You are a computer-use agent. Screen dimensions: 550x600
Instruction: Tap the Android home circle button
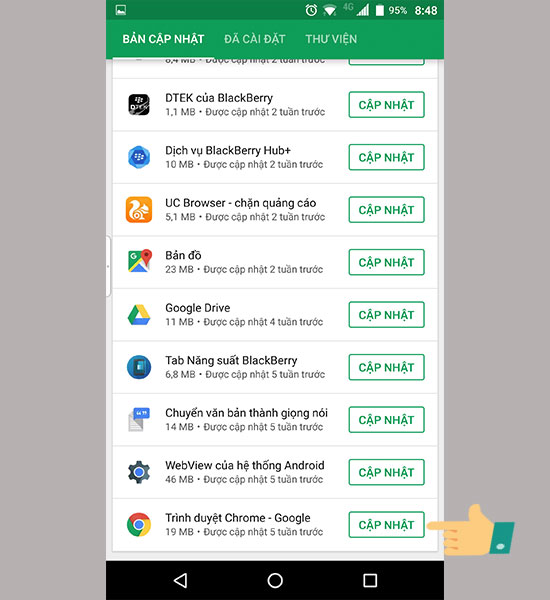click(x=275, y=580)
